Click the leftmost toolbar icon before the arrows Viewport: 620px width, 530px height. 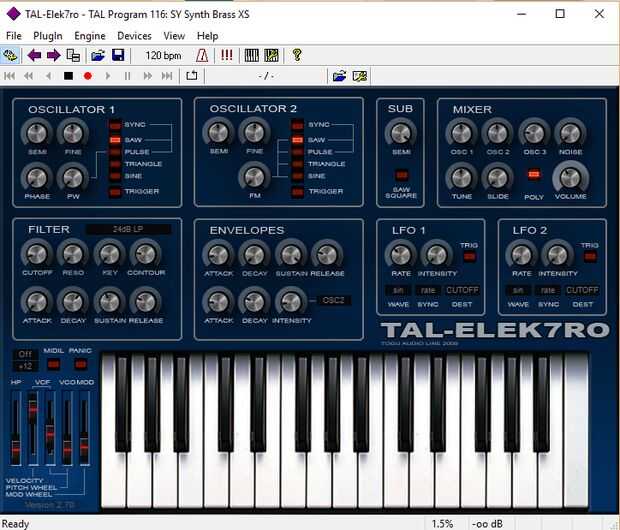click(10, 55)
